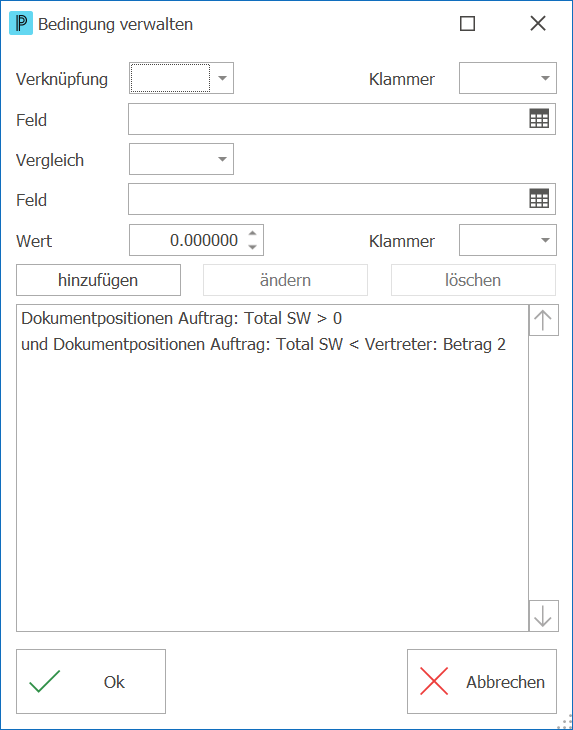Click the hinzufügen button
The image size is (573, 730).
98,280
